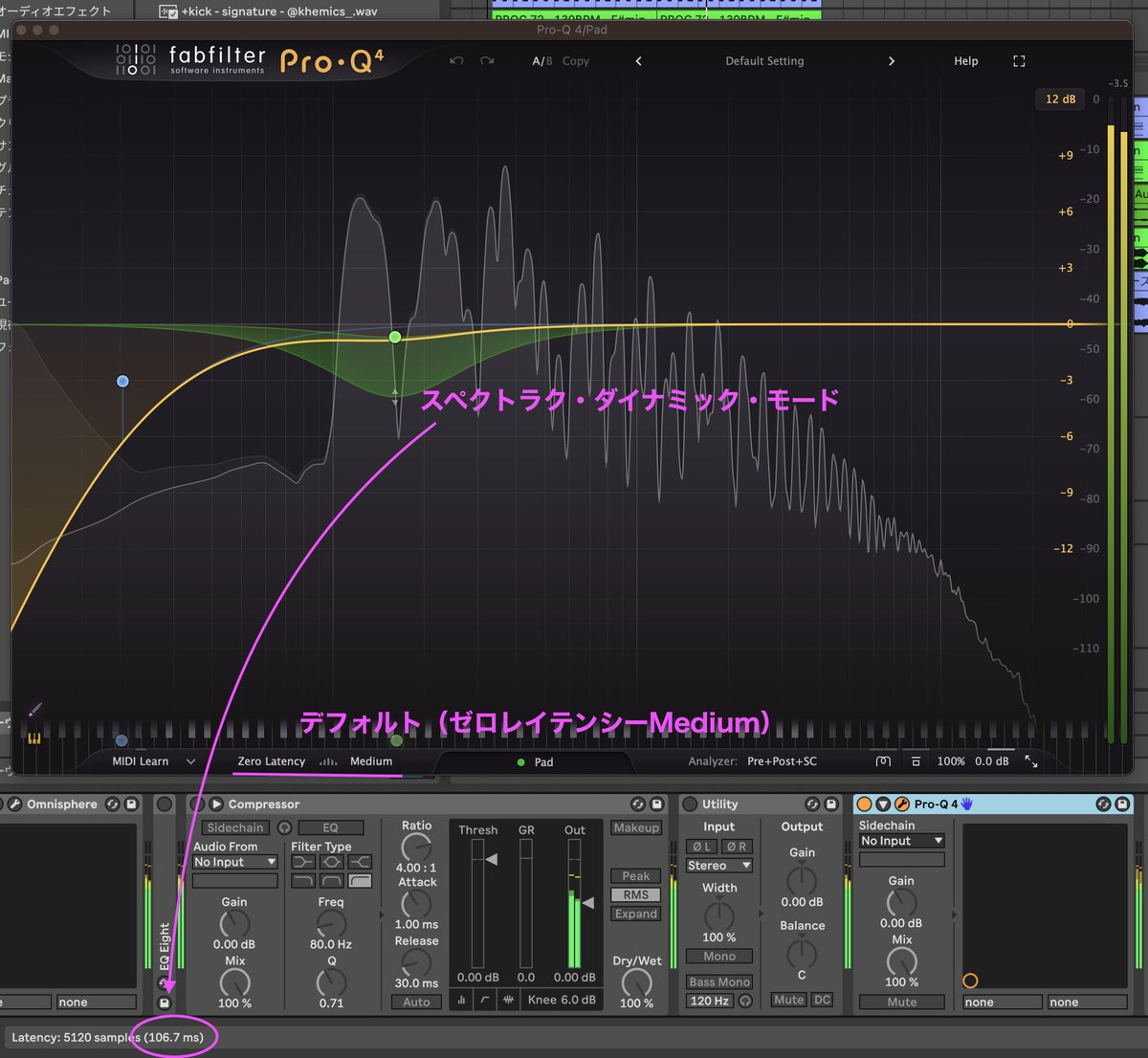
Task: Open Compressor Audio From No Input dropdown
Action: click(234, 862)
